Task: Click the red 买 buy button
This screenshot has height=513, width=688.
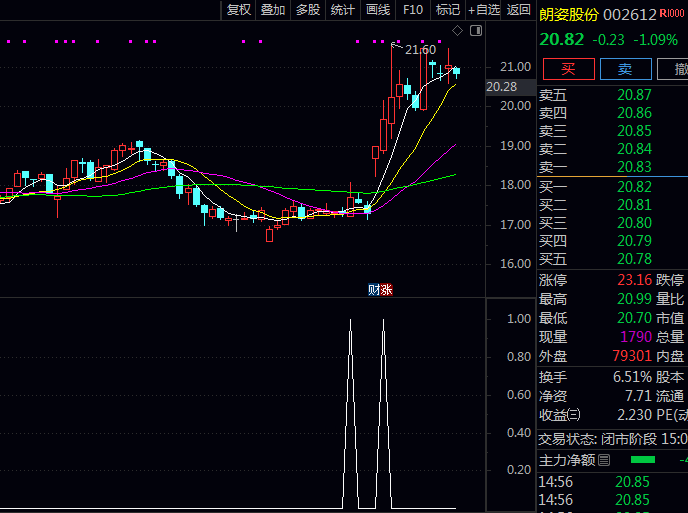Action: [569, 69]
